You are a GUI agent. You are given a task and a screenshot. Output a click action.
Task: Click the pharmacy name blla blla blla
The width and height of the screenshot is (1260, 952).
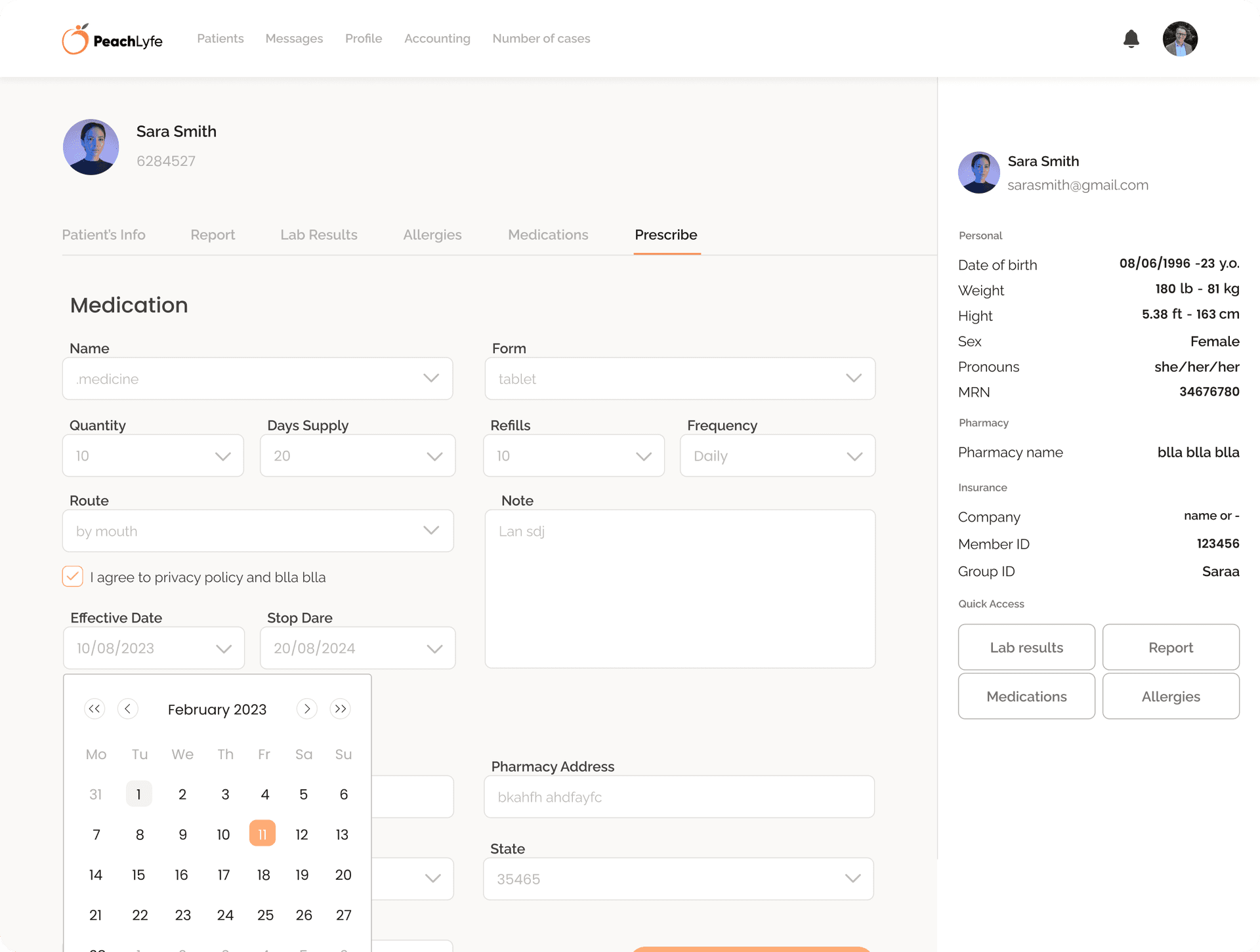1198,452
